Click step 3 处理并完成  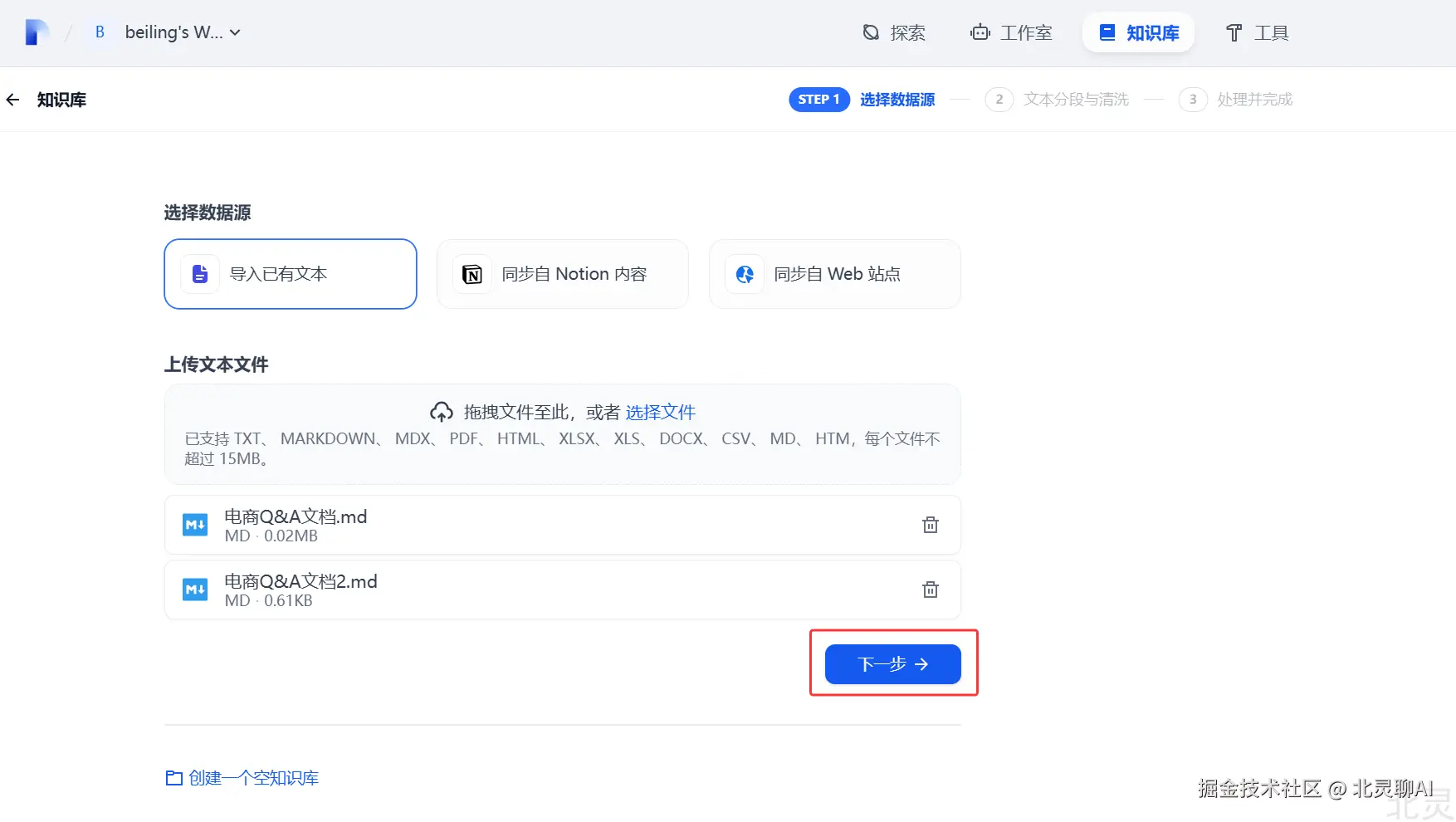pyautogui.click(x=1235, y=100)
